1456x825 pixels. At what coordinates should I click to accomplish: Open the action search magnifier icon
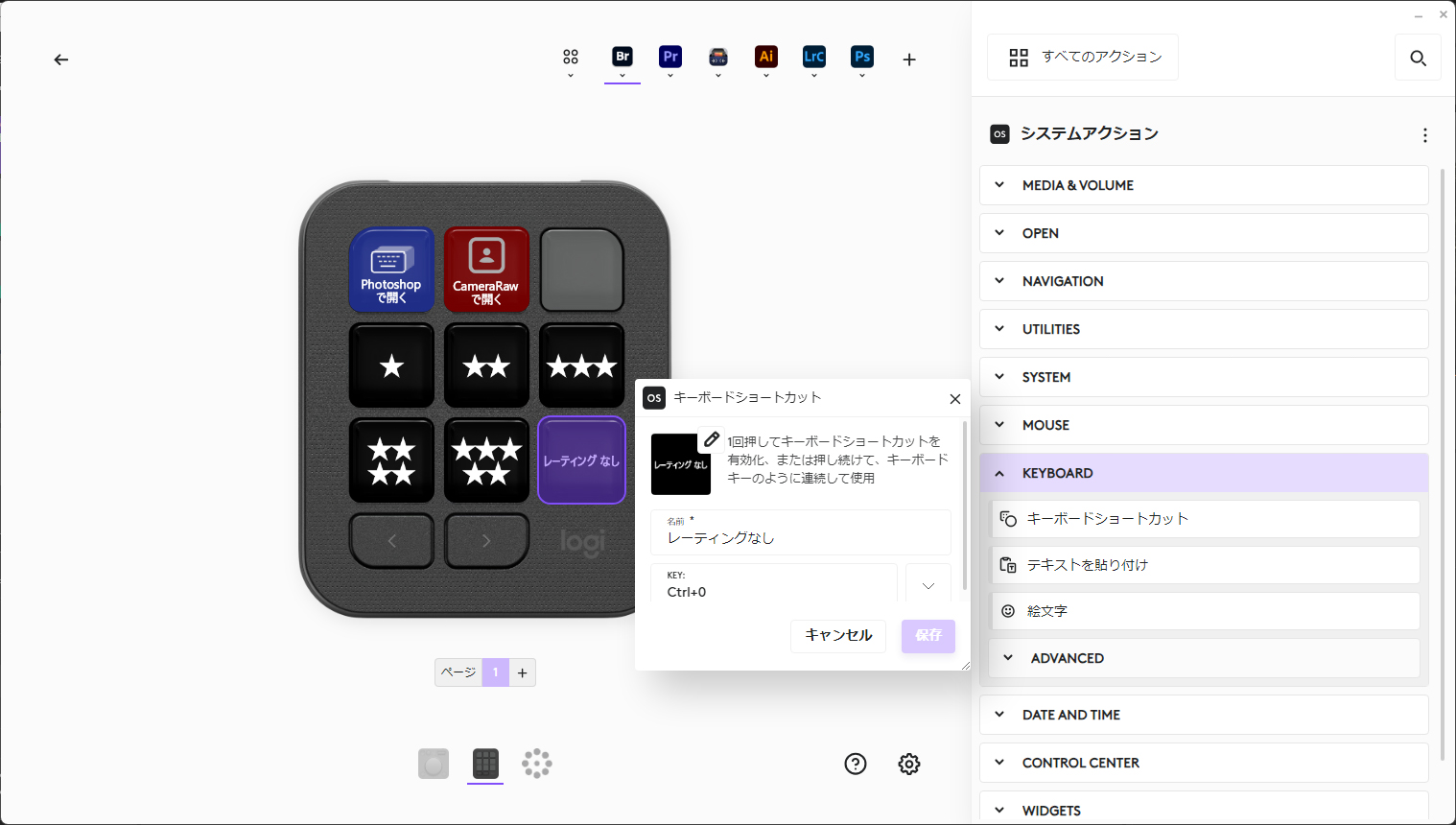pyautogui.click(x=1418, y=58)
